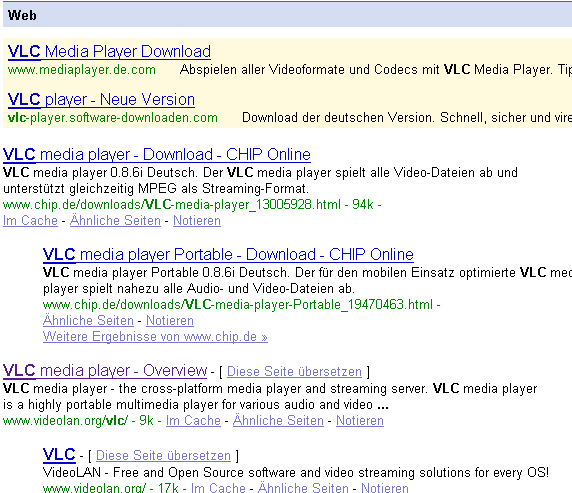Open Ähnliche Seiten under the first CHIP result

coord(115,220)
